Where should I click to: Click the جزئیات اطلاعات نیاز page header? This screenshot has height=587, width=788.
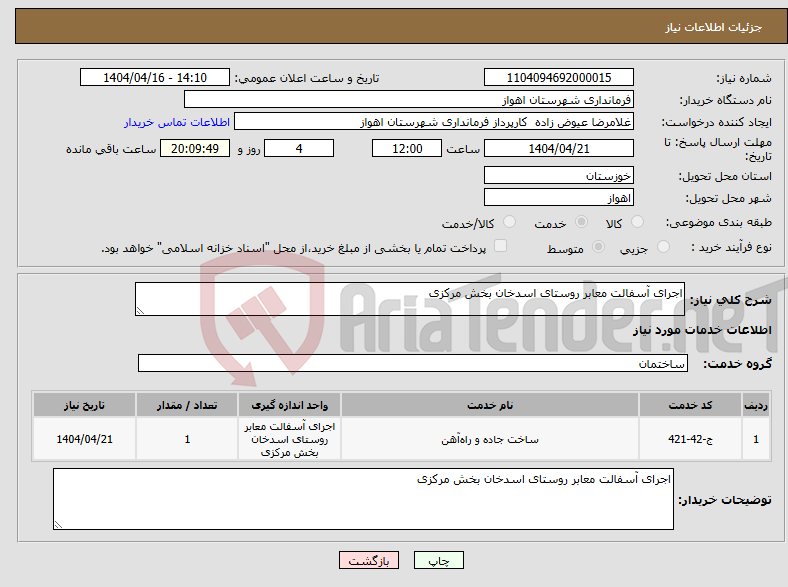(714, 27)
